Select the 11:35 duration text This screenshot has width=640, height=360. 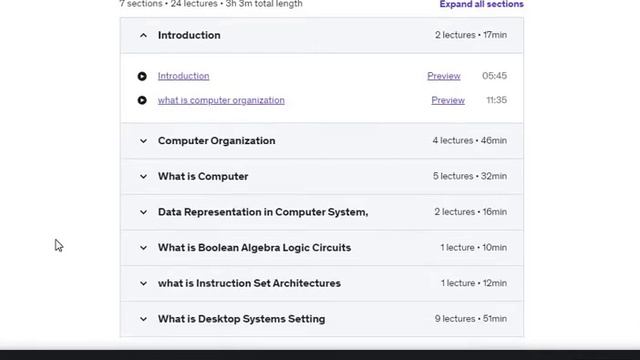[496, 100]
